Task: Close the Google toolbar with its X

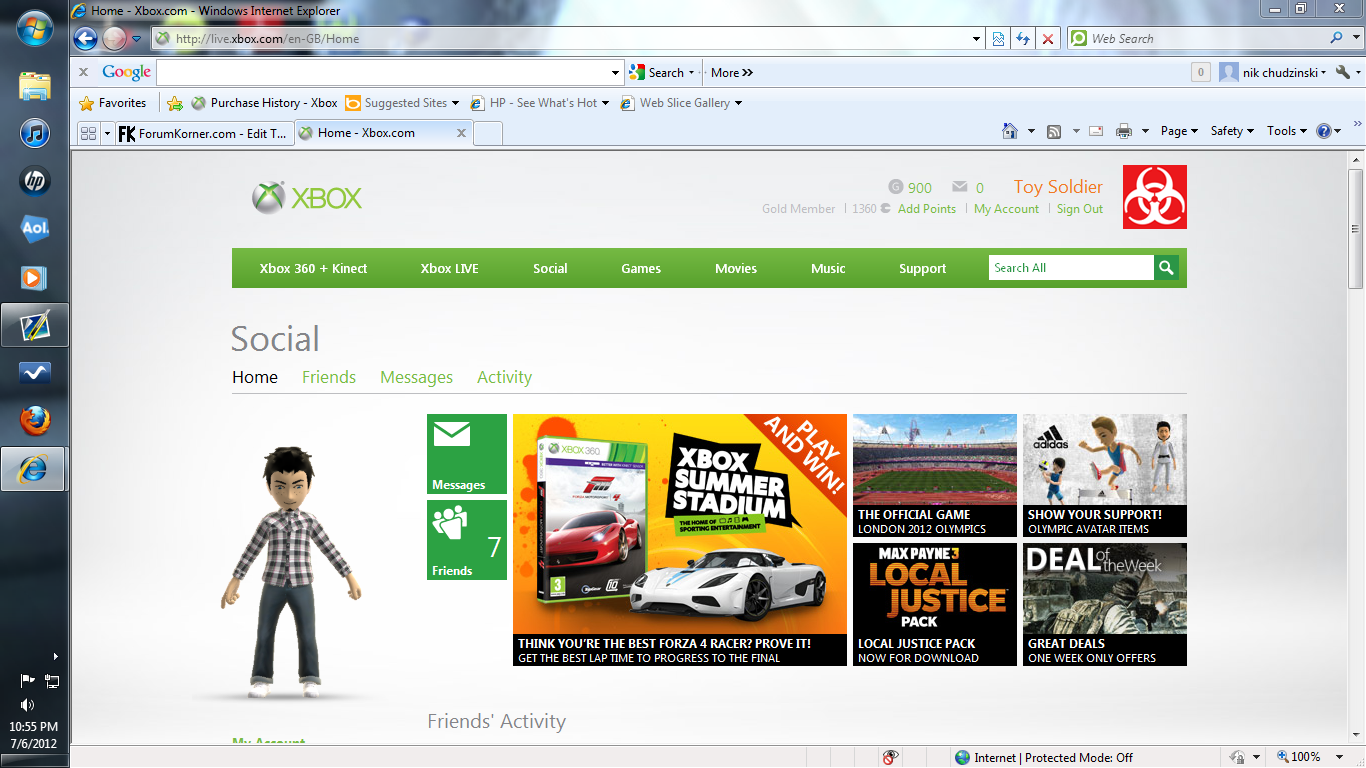Action: pos(84,72)
